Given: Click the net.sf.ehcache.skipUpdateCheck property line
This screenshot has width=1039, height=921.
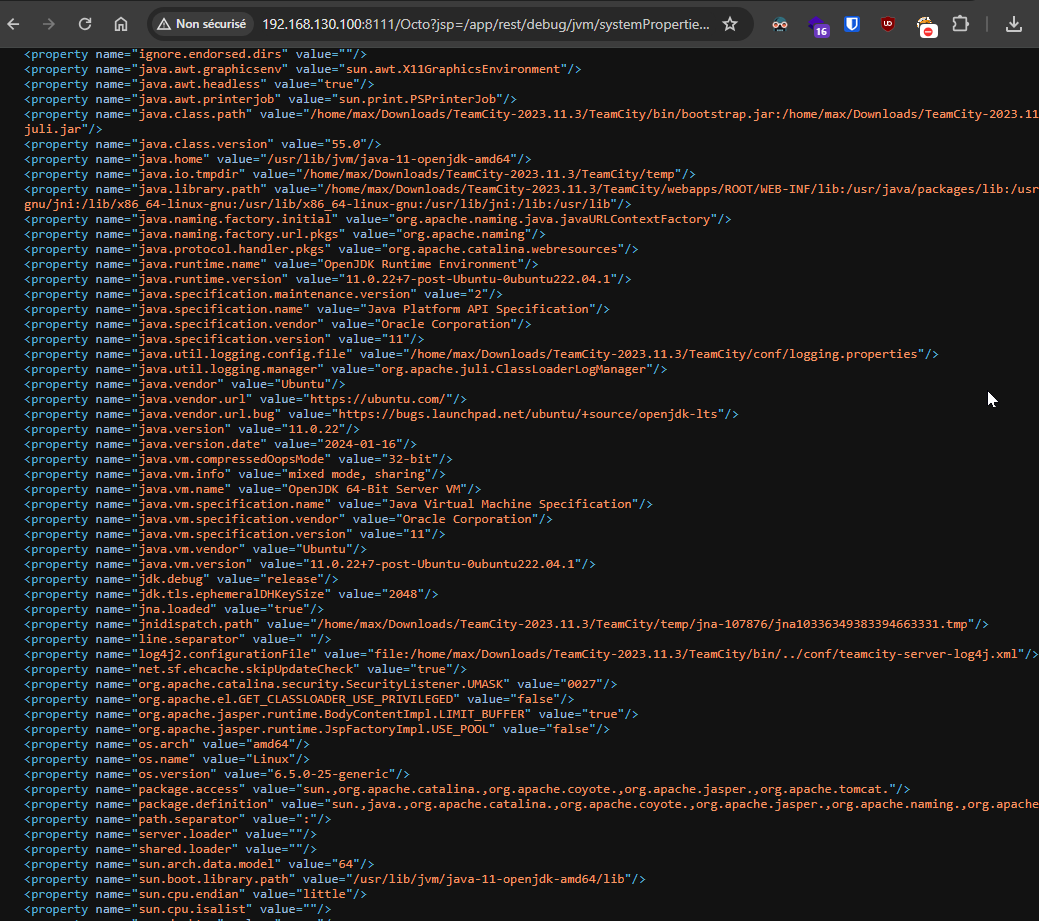Looking at the screenshot, I should click(x=246, y=669).
